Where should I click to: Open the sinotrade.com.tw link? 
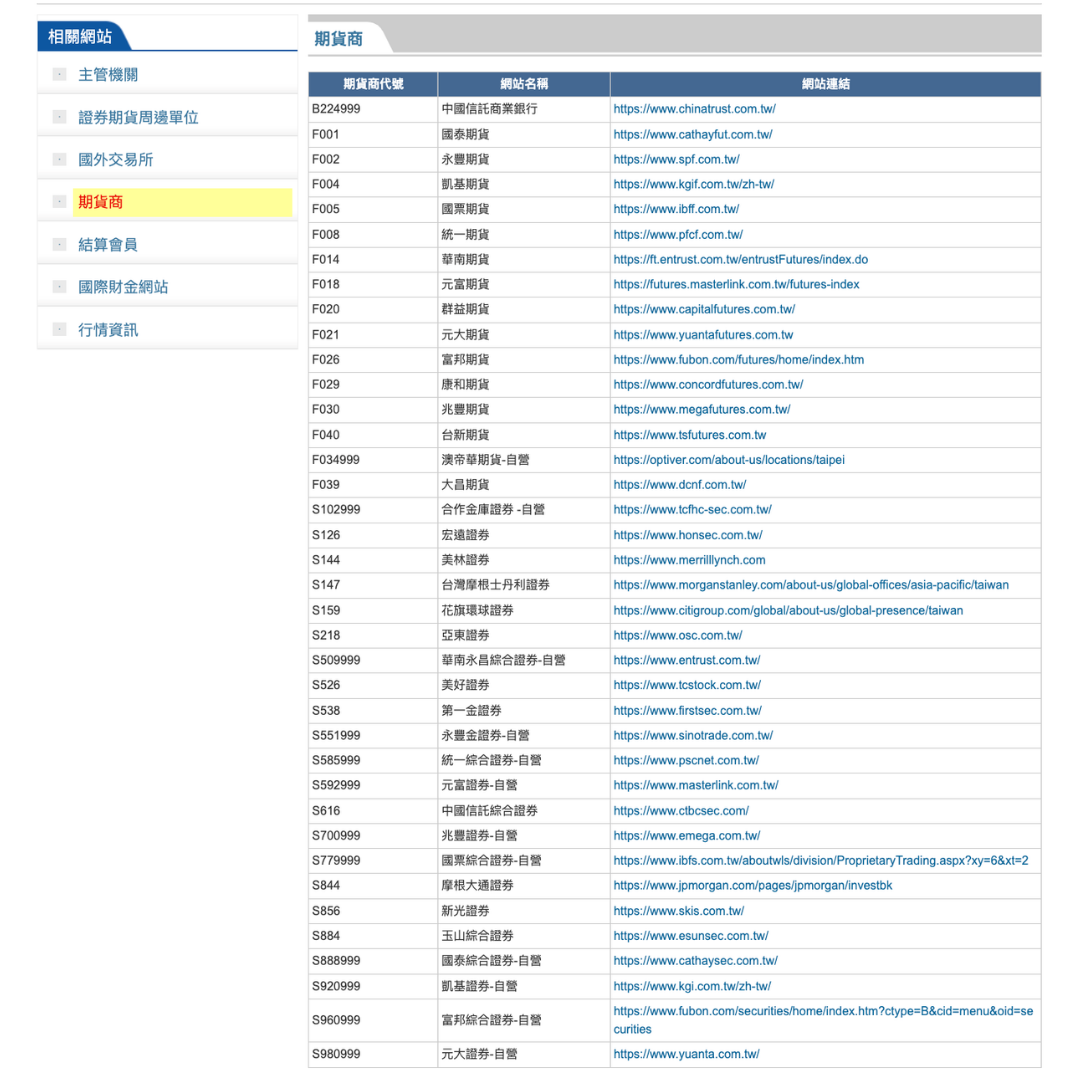point(693,735)
